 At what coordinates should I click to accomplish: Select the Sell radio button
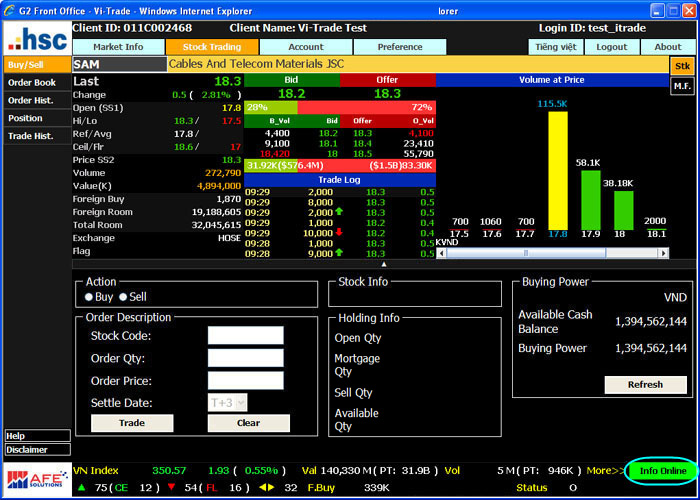pyautogui.click(x=123, y=297)
